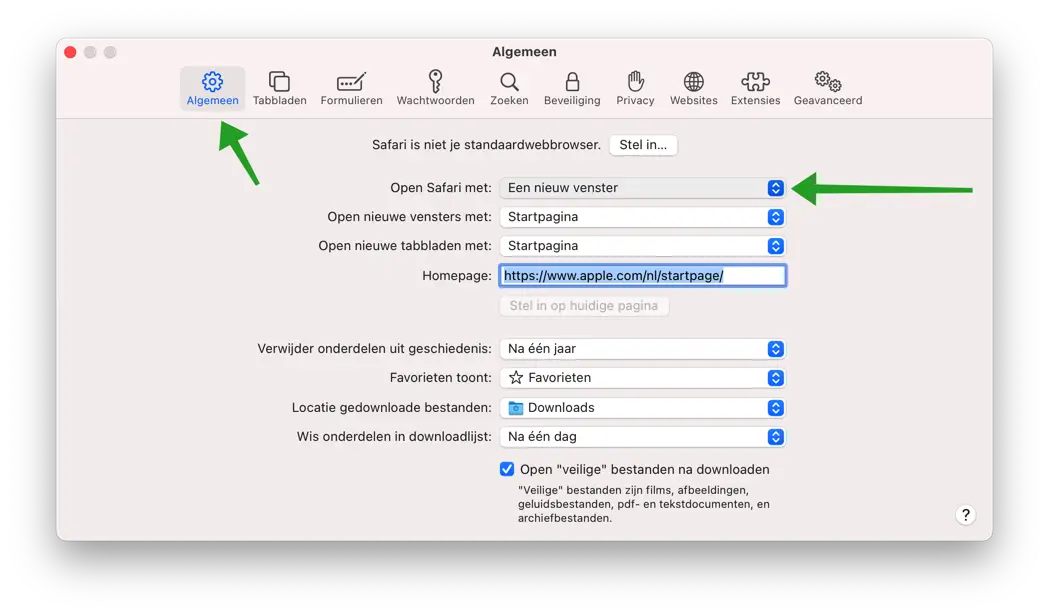
Task: Expand Open nieuwe vensters met dropdown
Action: tap(642, 217)
